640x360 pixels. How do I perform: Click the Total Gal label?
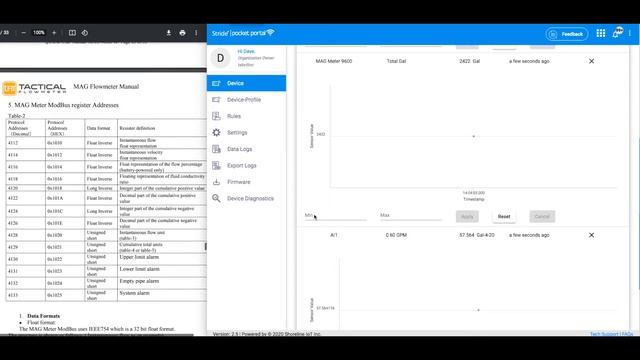[x=396, y=61]
